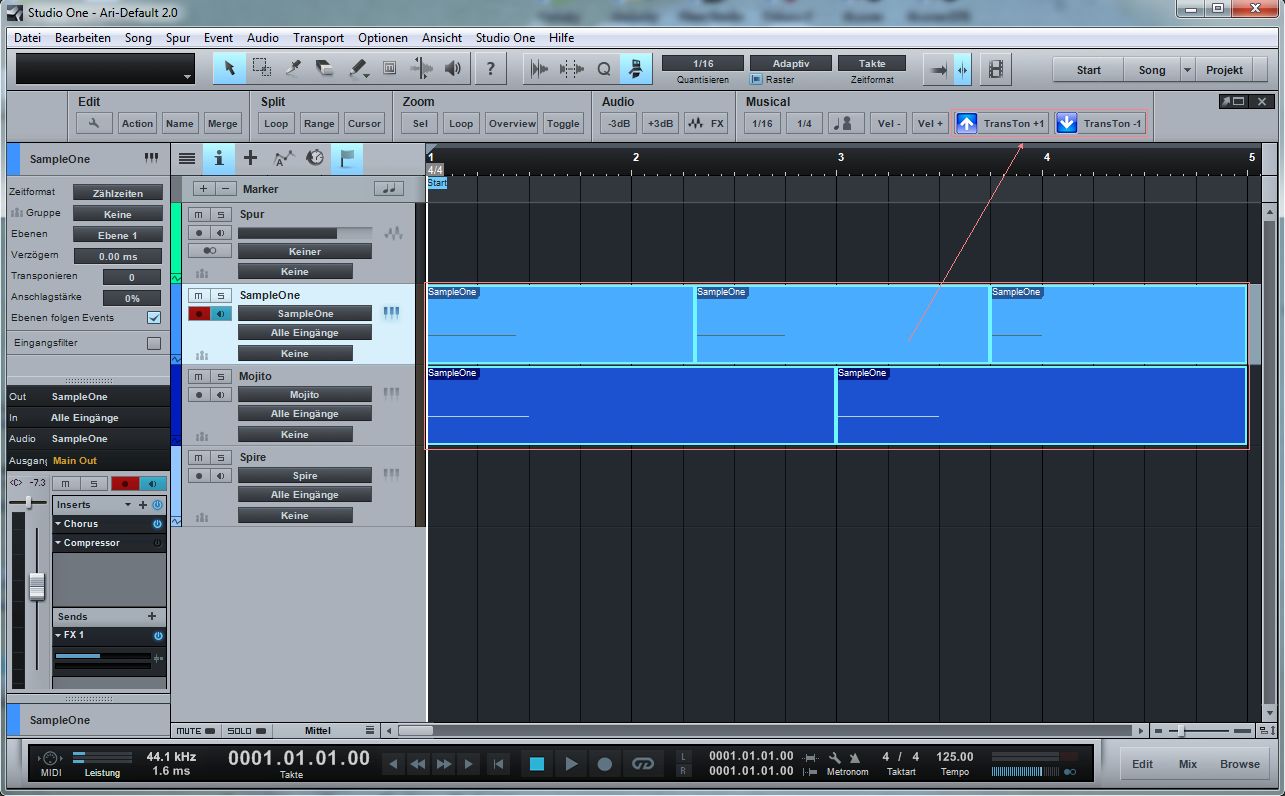The width and height of the screenshot is (1285, 796).
Task: Open the Bearbeiten menu
Action: pos(83,38)
